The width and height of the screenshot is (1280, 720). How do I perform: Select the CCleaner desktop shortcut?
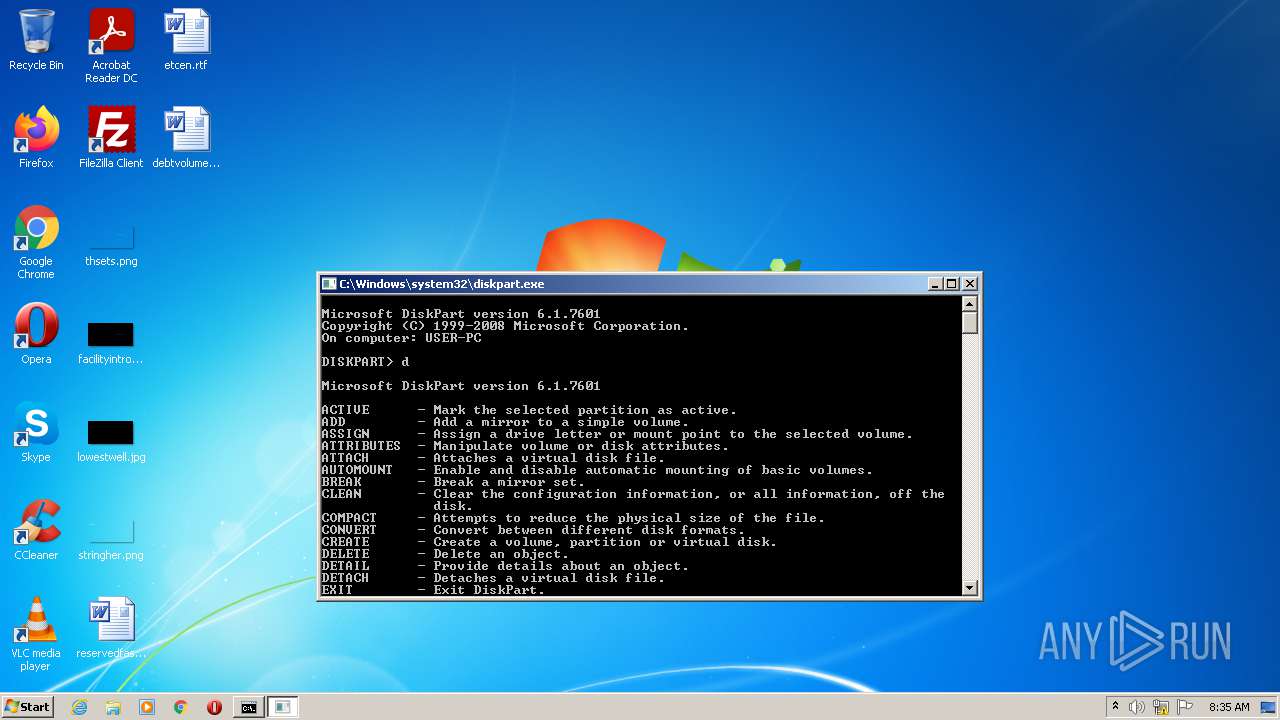point(36,530)
